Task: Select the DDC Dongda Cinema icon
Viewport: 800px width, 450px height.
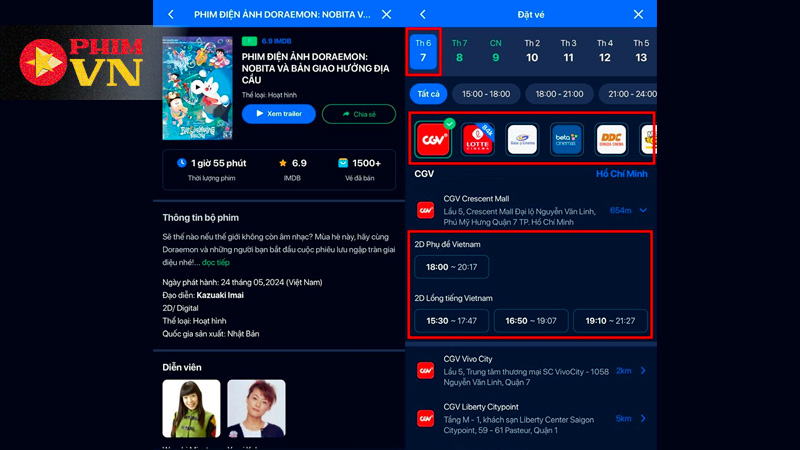Action: [x=611, y=139]
